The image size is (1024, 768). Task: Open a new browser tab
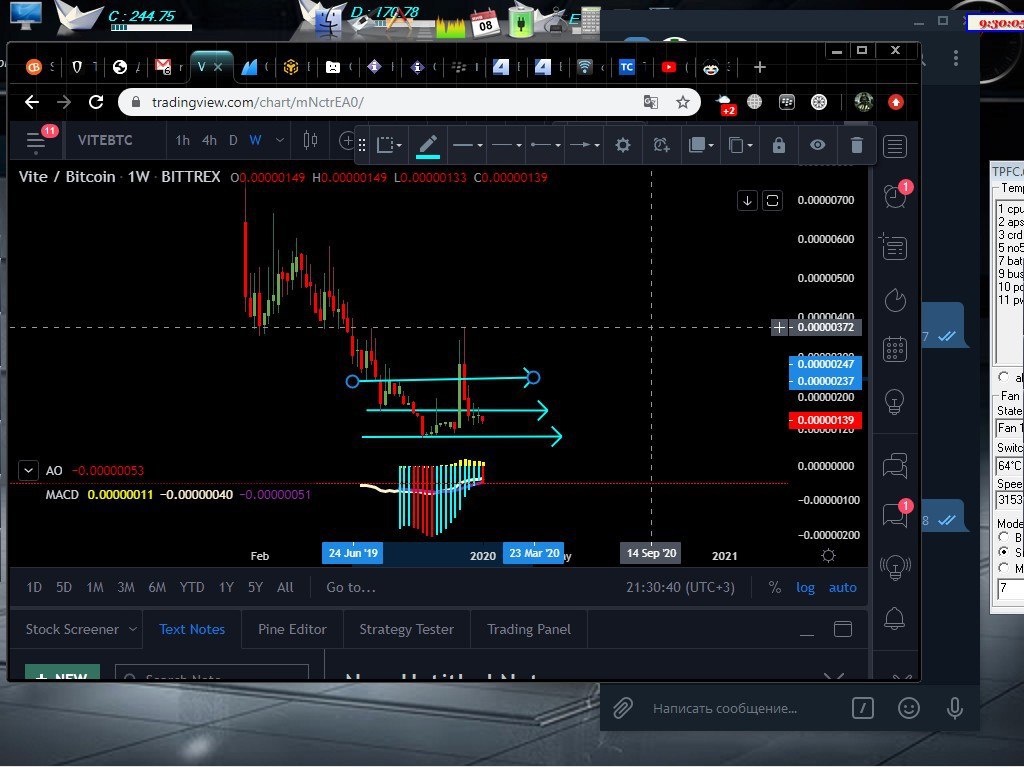click(x=760, y=67)
